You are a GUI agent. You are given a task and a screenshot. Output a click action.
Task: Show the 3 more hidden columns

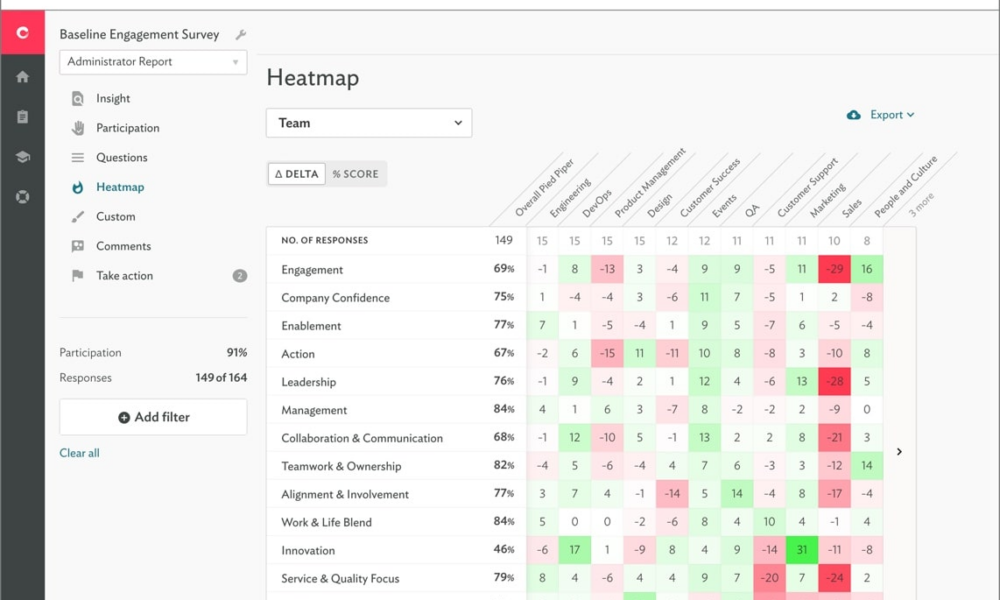pyautogui.click(x=921, y=205)
